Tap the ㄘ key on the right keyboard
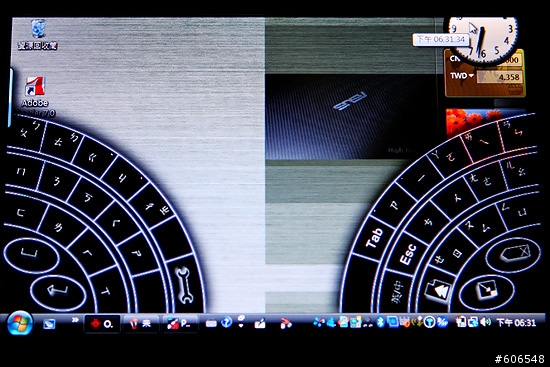The image size is (550, 367). click(428, 222)
